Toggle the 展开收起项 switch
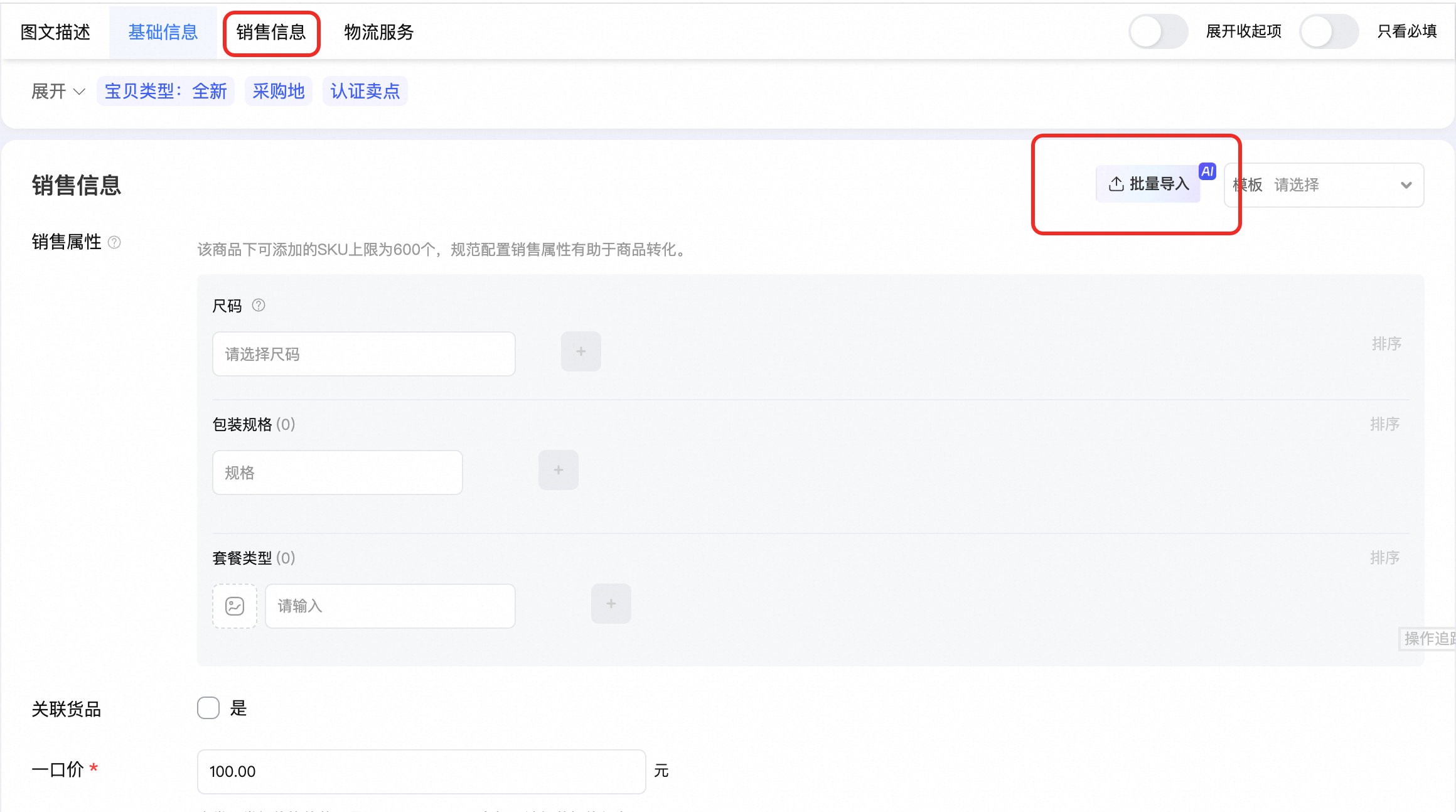This screenshot has width=1456, height=812. 1159,31
